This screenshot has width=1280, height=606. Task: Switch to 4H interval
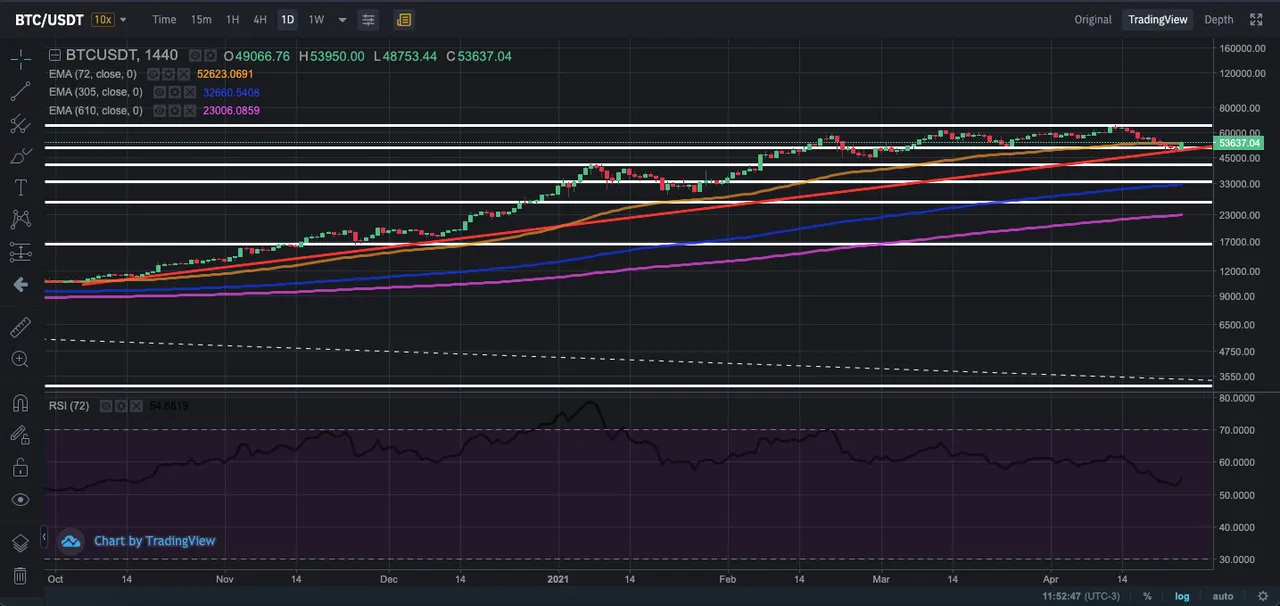[x=260, y=20]
